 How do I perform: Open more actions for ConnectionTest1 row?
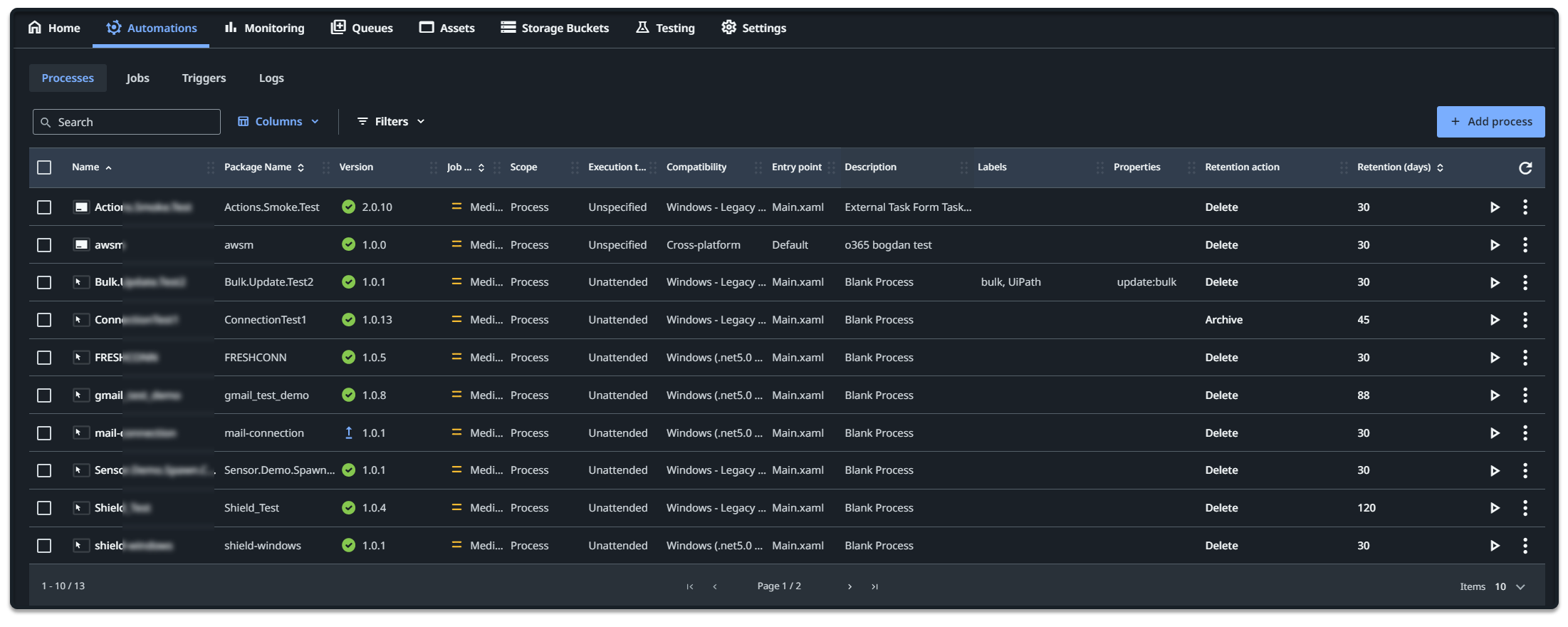(1525, 320)
